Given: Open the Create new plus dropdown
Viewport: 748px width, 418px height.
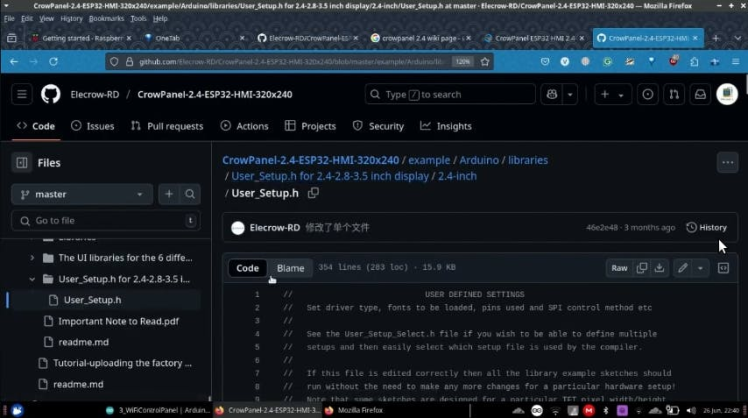Looking at the screenshot, I should pos(613,94).
